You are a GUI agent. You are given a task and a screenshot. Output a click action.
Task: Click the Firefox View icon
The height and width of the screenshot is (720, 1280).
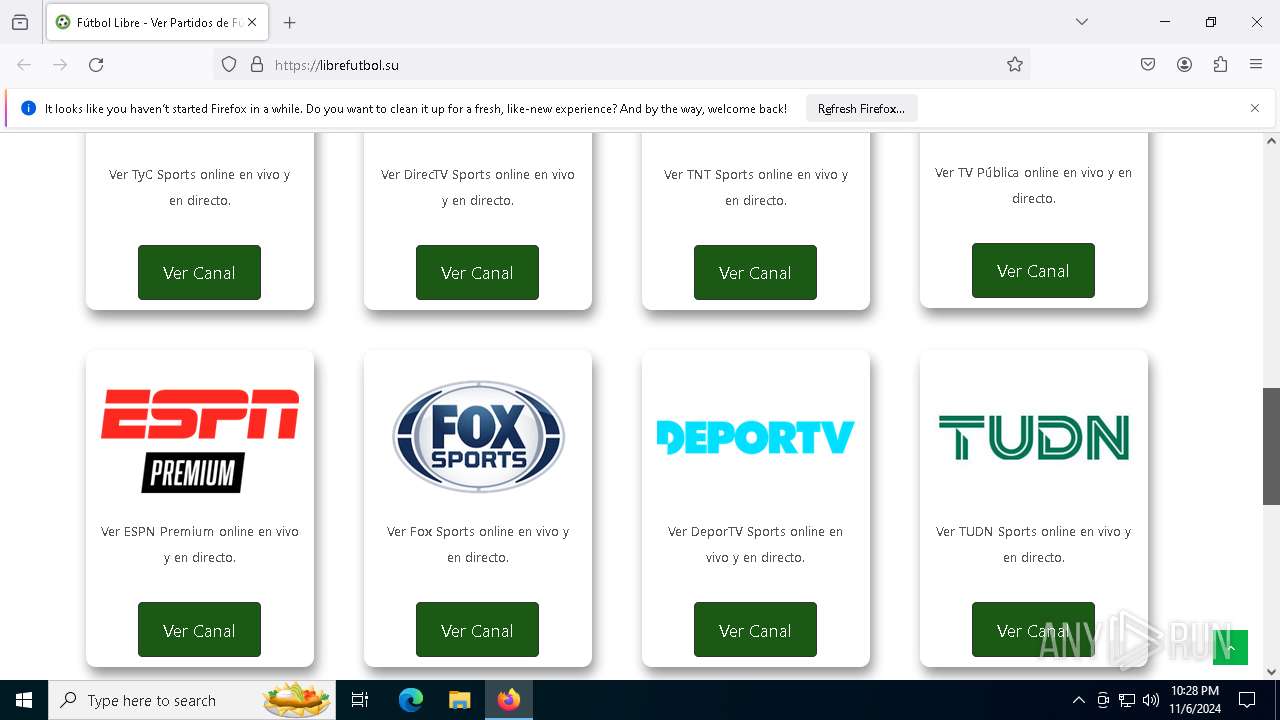[20, 22]
